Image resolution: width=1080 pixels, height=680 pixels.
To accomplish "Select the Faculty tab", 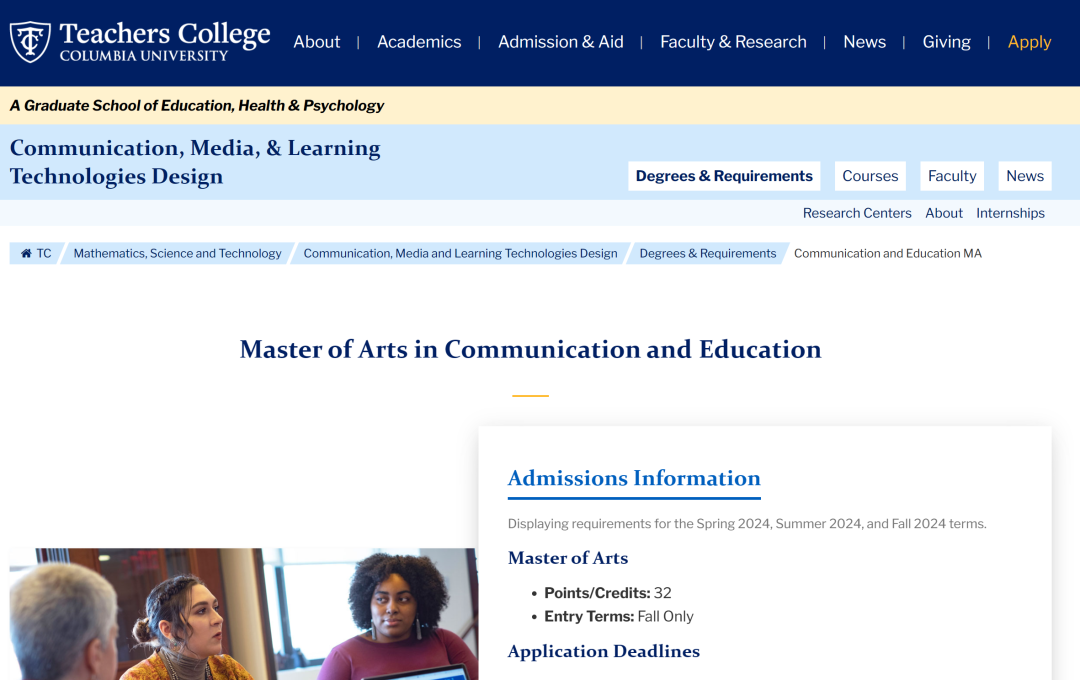I will coord(952,176).
